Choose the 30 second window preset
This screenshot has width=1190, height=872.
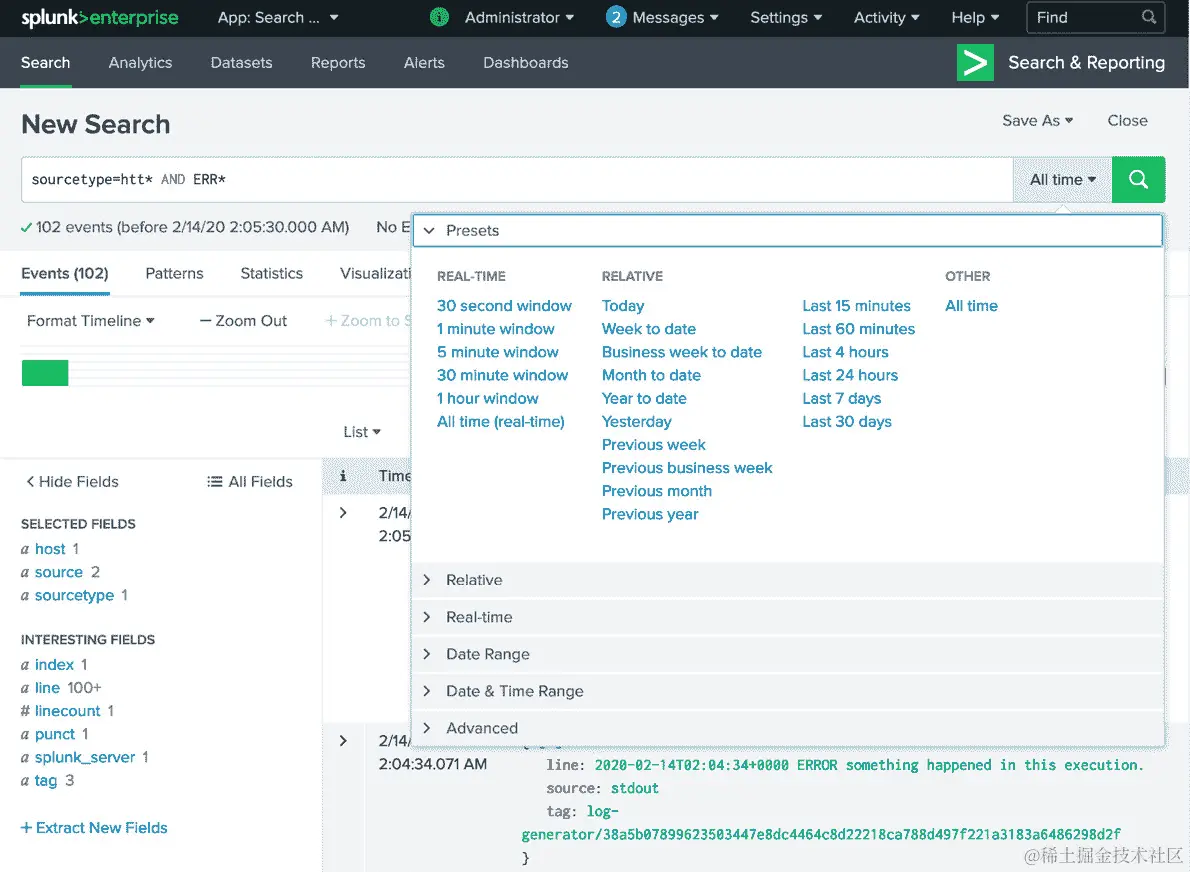coord(504,306)
